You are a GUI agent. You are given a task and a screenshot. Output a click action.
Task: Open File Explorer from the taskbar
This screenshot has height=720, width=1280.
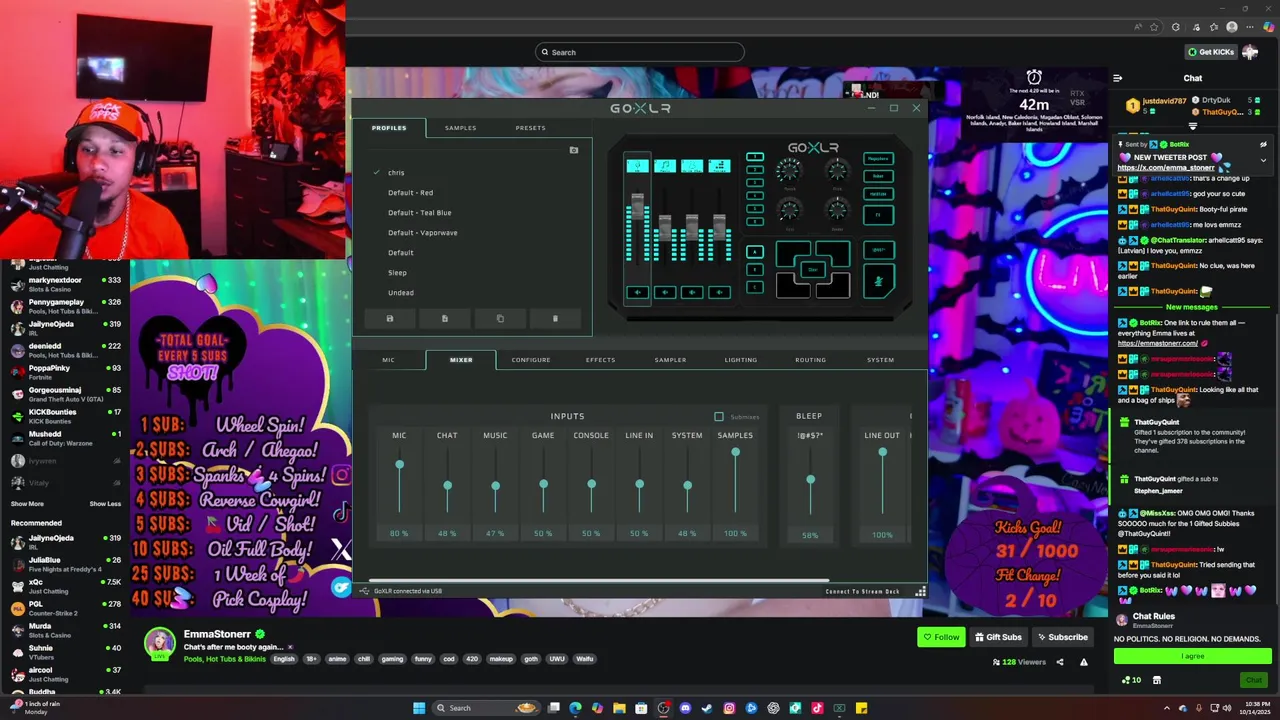coord(619,708)
